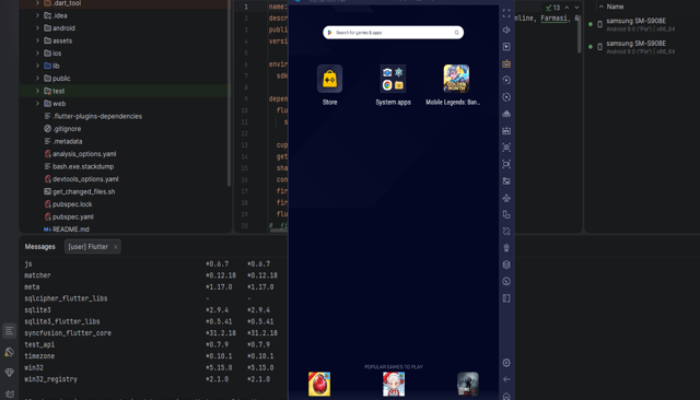Expand the android folder chevron

point(38,28)
